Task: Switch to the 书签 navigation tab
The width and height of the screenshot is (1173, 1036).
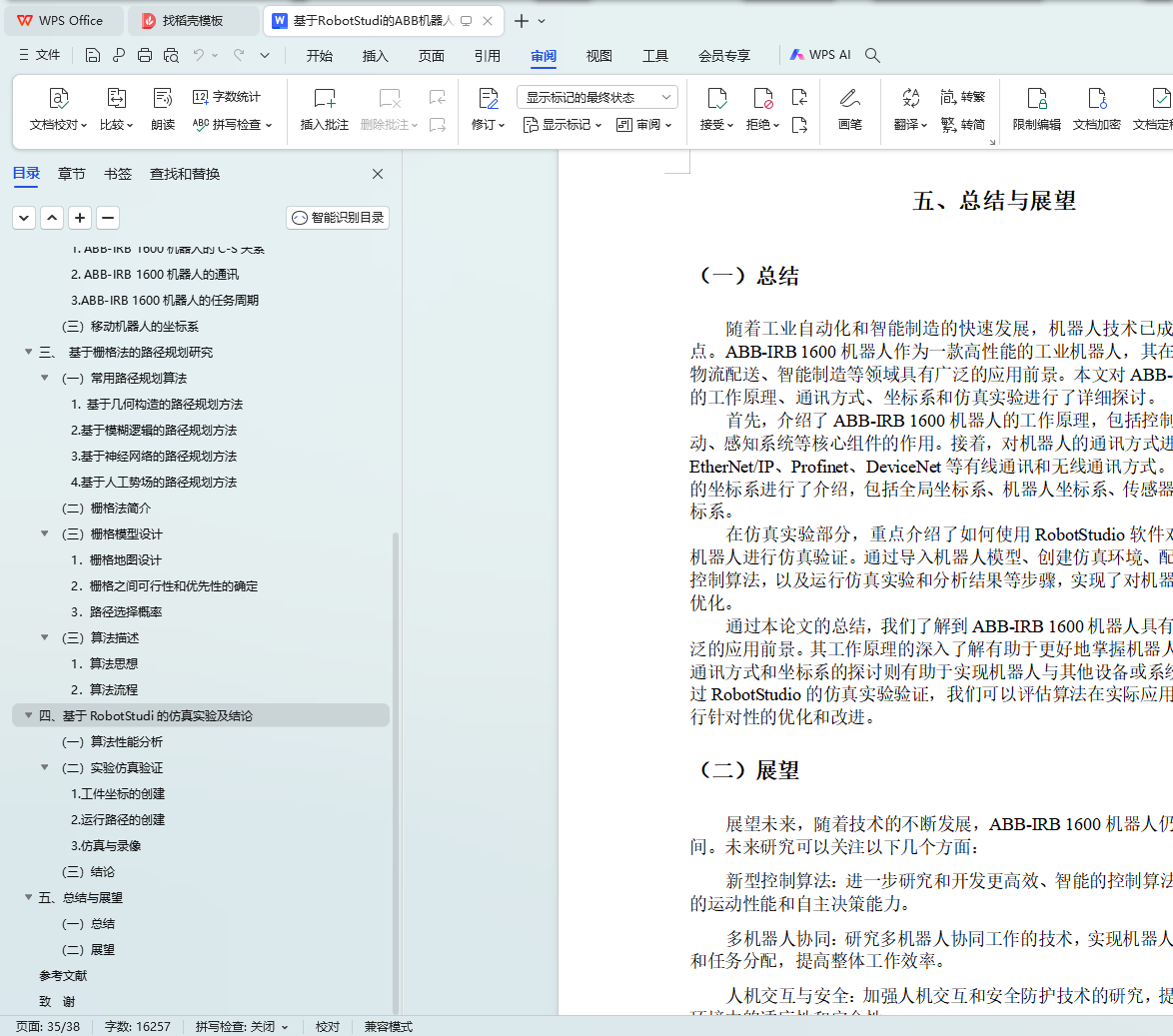Action: click(118, 174)
